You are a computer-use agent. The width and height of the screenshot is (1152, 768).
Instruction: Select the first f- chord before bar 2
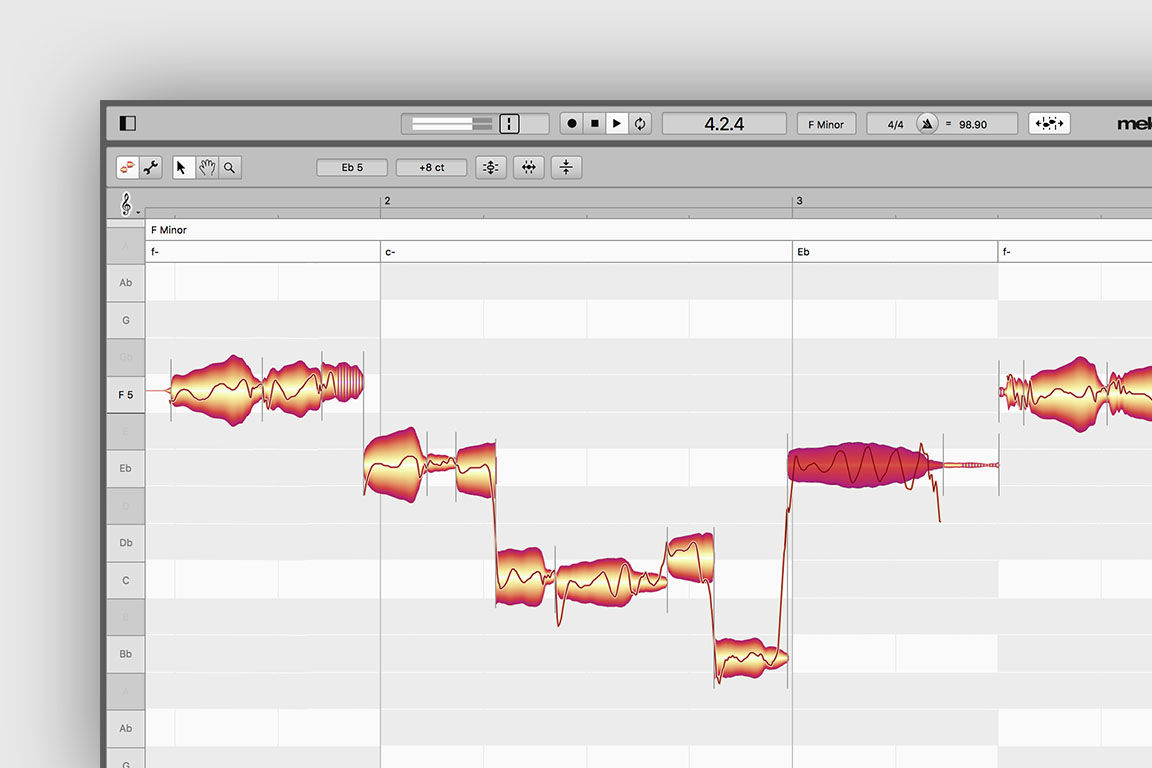click(263, 252)
